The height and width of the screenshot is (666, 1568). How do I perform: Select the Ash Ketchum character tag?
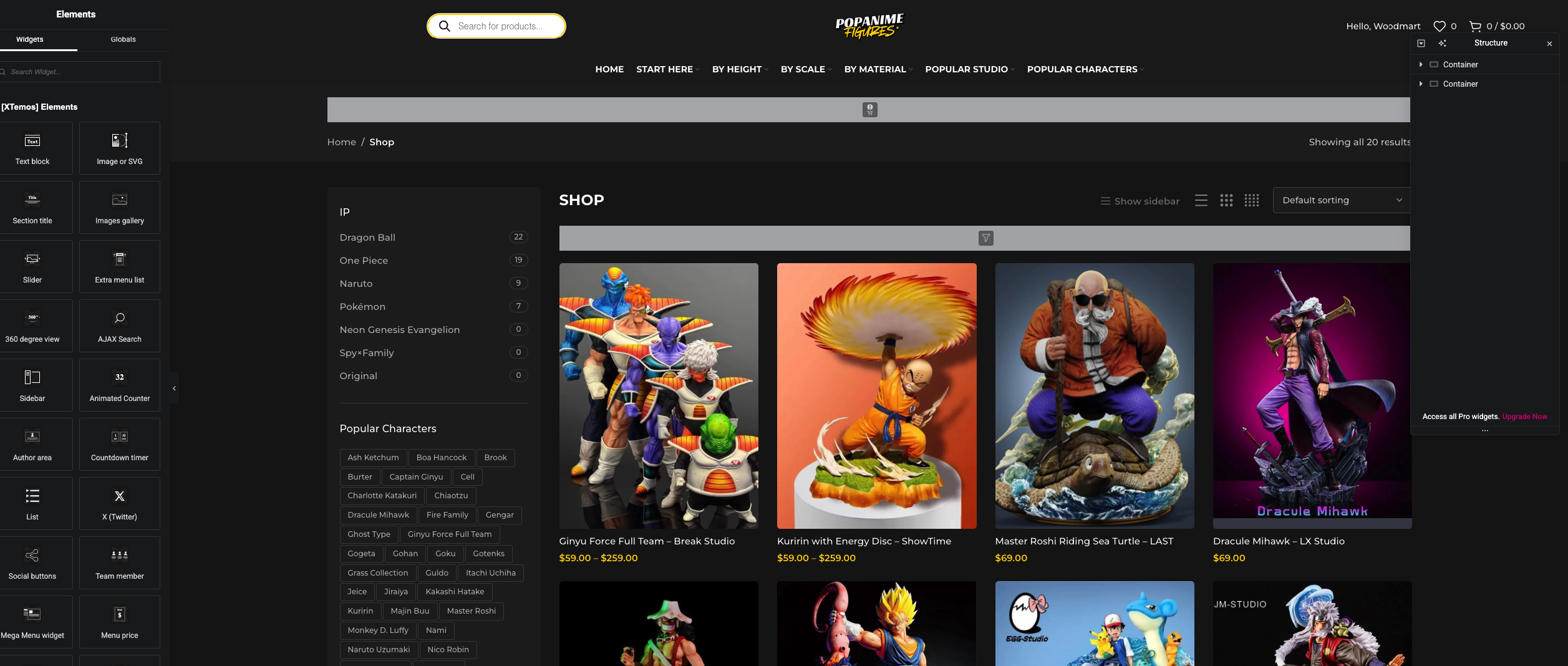[373, 458]
